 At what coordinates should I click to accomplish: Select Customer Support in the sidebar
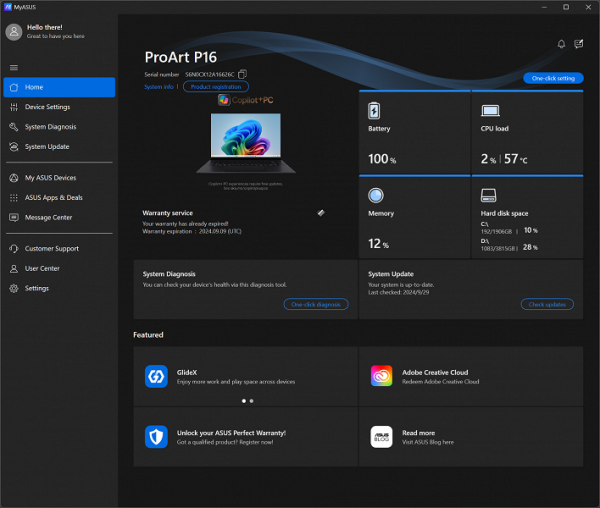click(51, 248)
